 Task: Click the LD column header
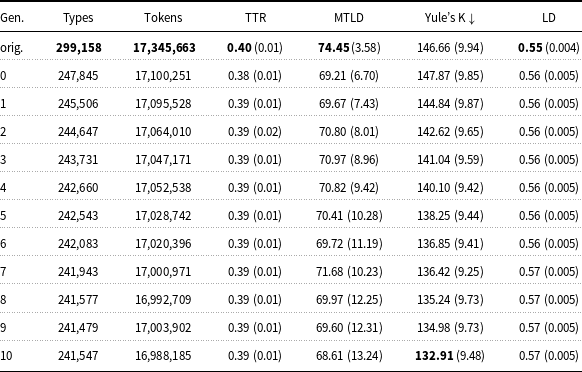[549, 17]
